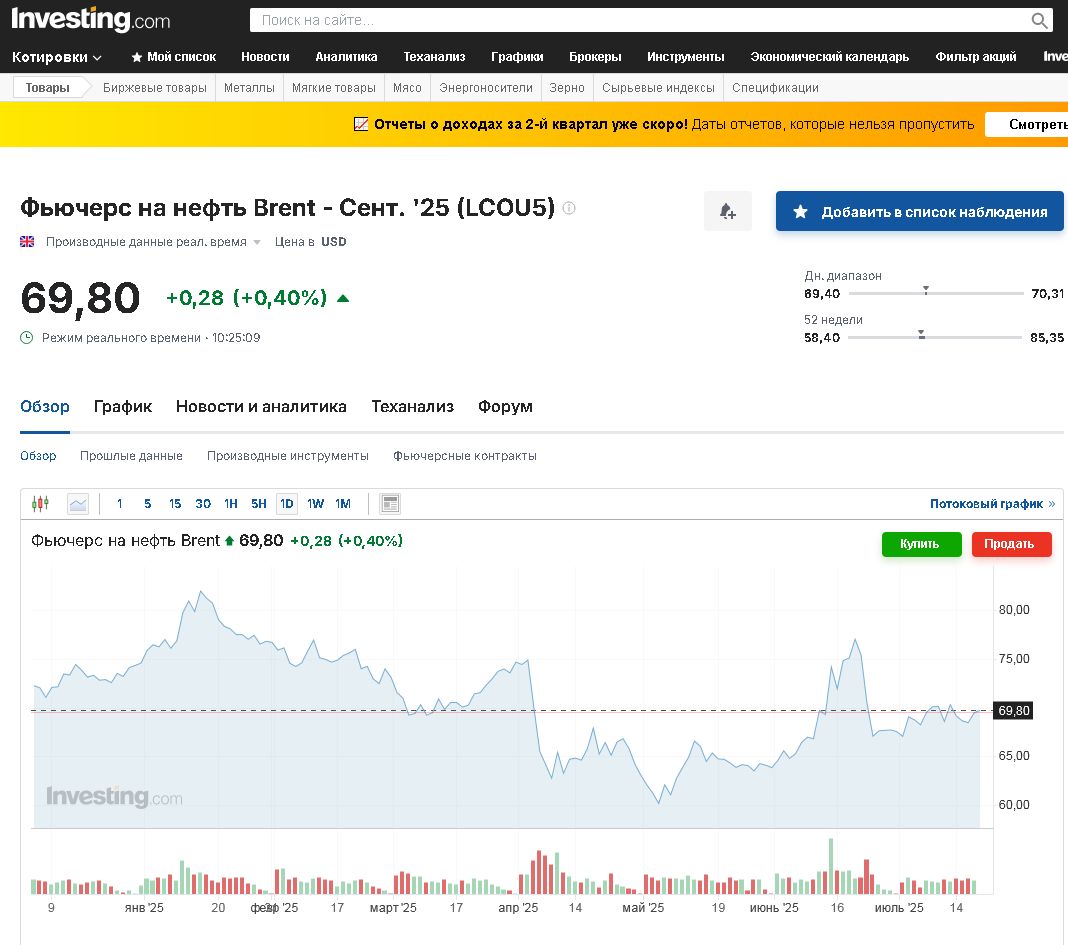Open Мой список in the navigation bar
This screenshot has width=1068, height=945.
pyautogui.click(x=173, y=57)
